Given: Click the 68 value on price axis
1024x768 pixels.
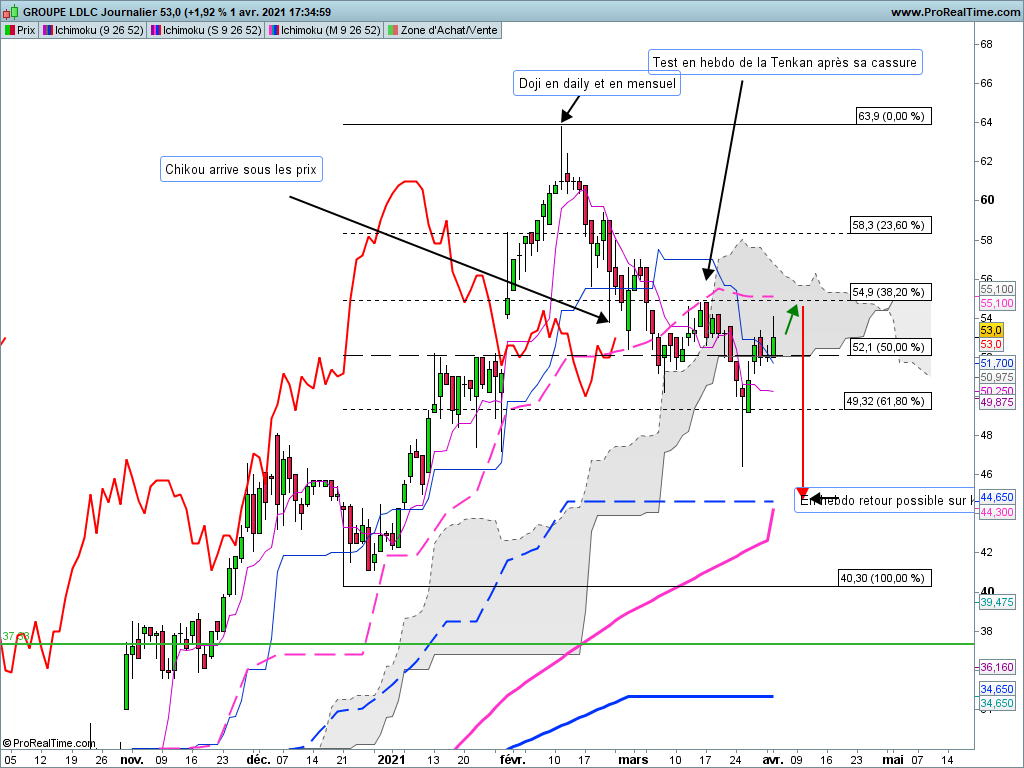Looking at the screenshot, I should click(986, 44).
